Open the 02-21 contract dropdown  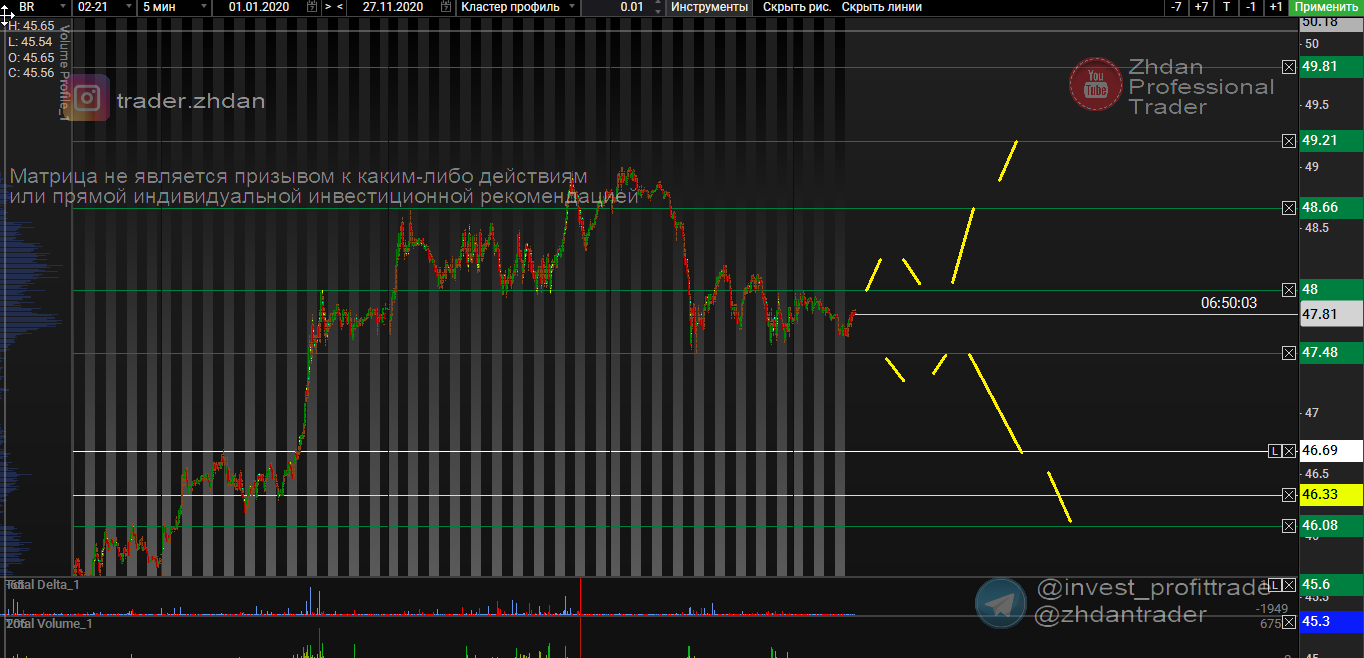105,7
